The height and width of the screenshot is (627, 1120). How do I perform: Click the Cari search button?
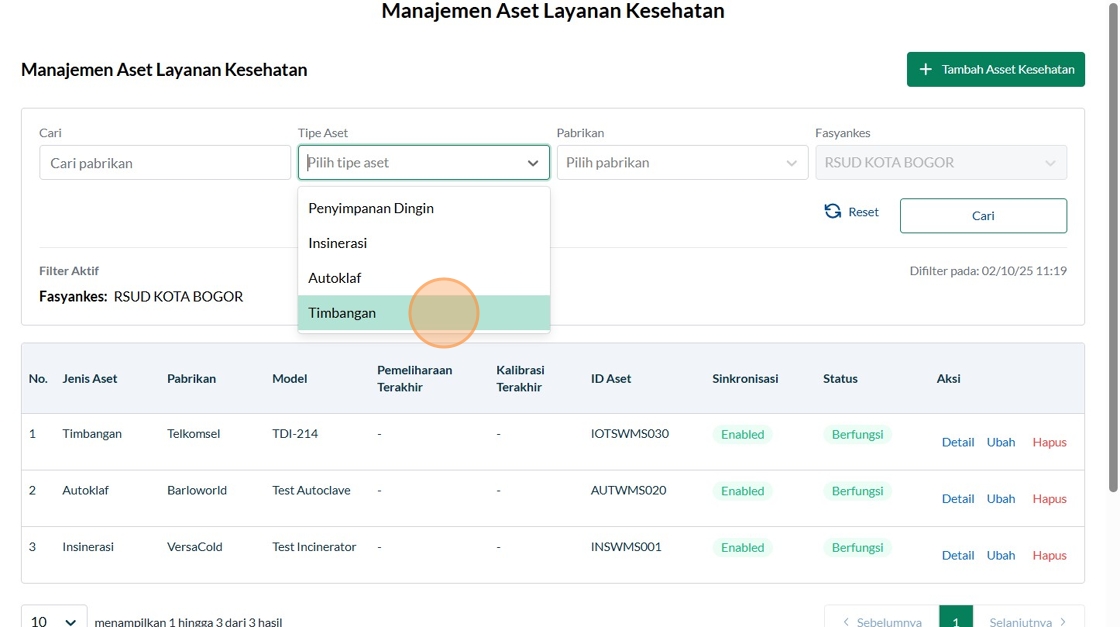tap(983, 216)
